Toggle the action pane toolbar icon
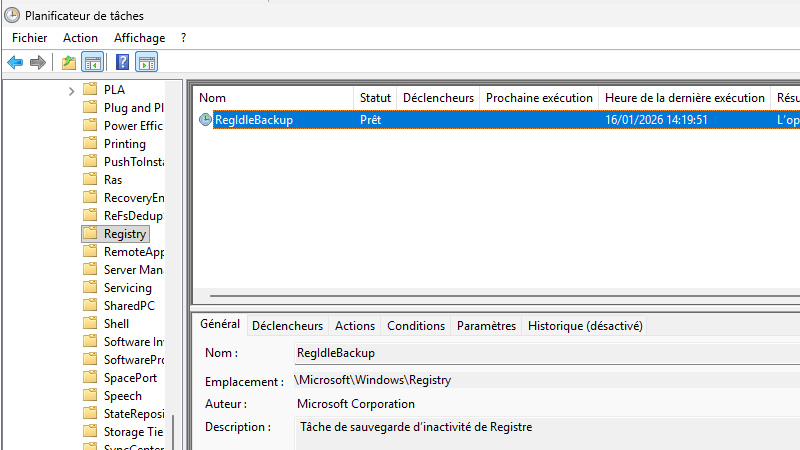 pyautogui.click(x=146, y=63)
